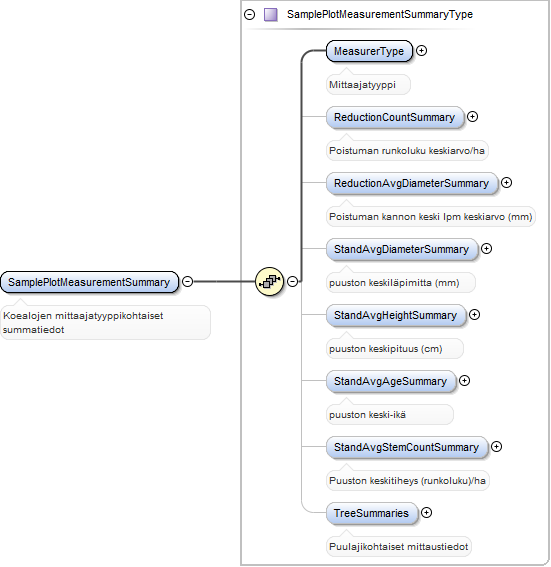Expand the StandAvgStemCountSummary element

tap(496, 447)
